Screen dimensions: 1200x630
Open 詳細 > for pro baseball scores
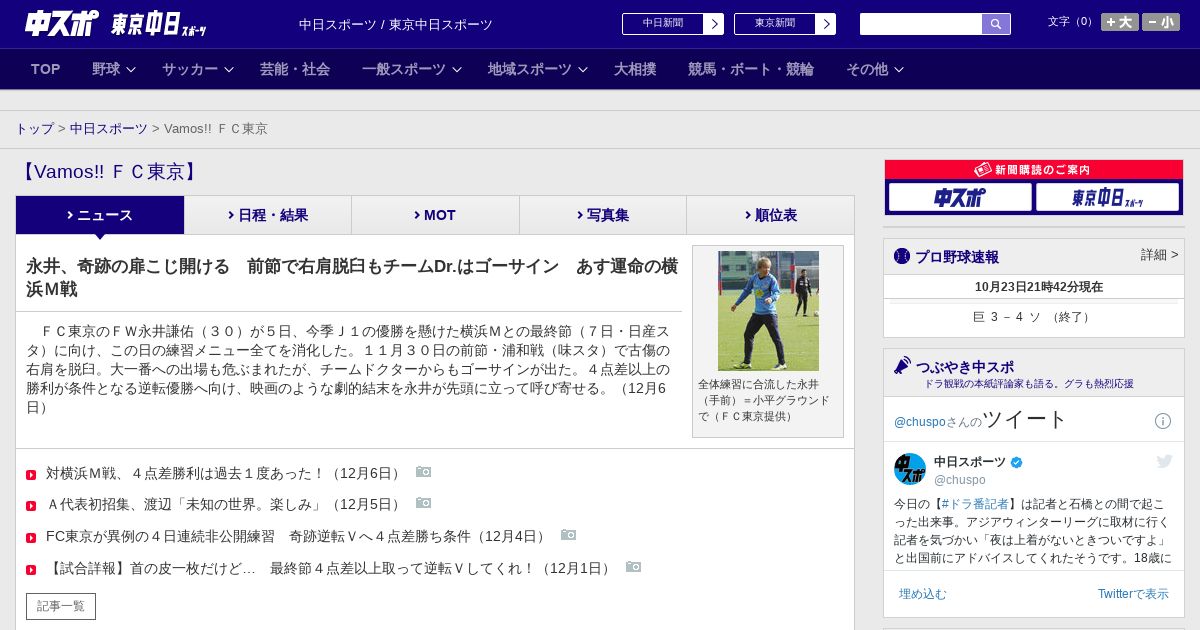1159,255
